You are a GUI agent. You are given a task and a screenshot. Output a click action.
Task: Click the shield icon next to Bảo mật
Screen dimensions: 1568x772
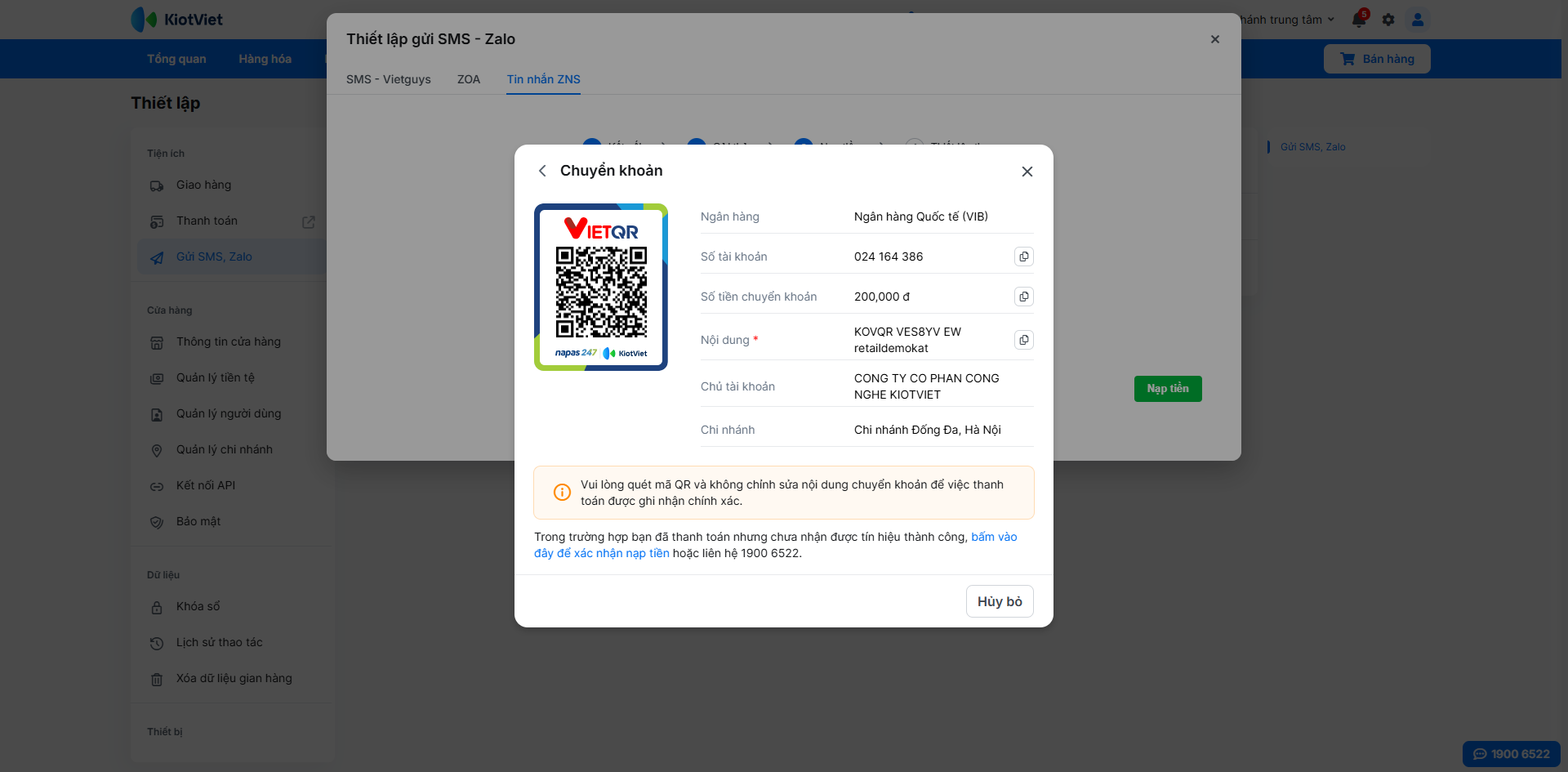[x=157, y=523]
